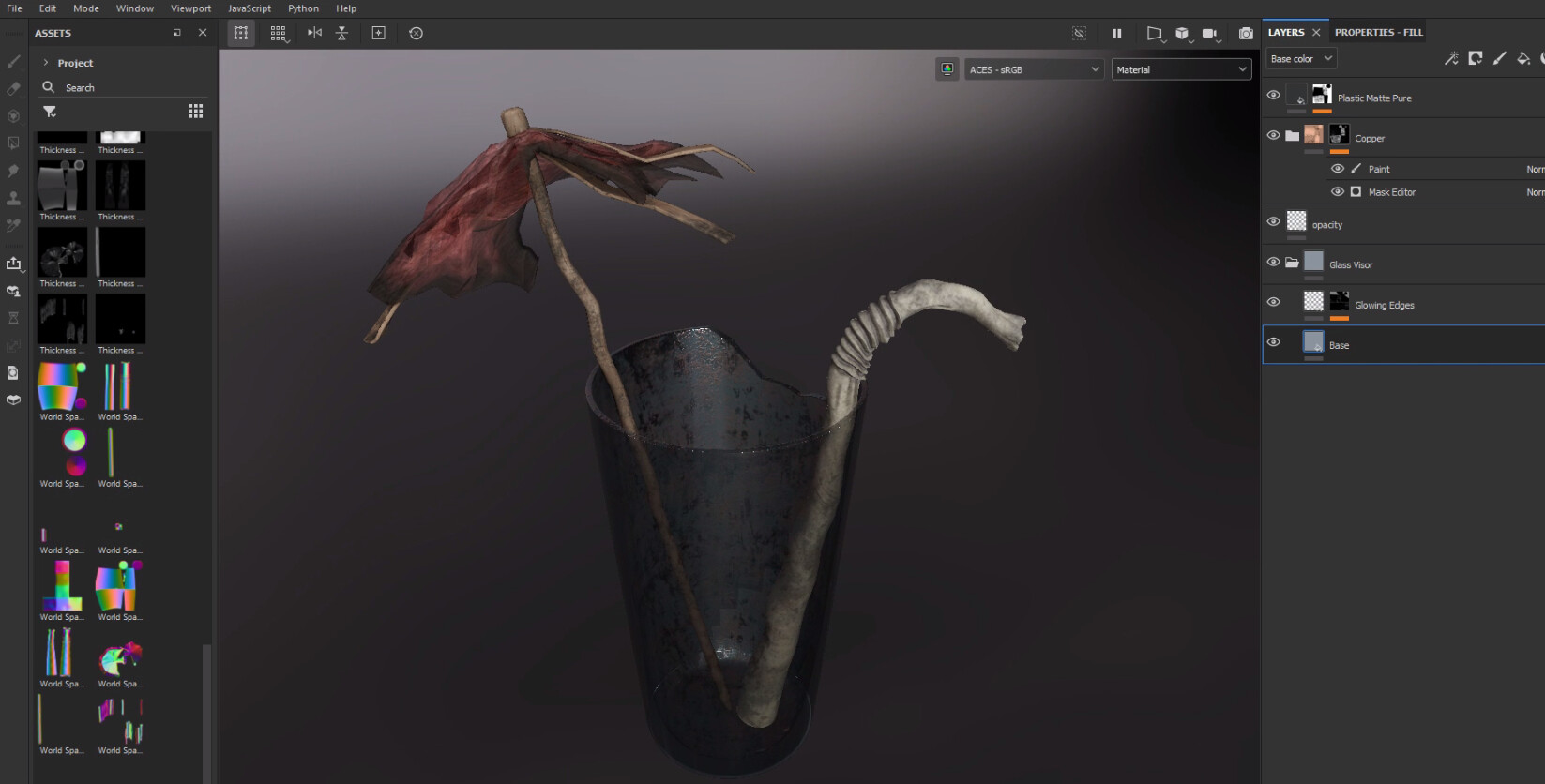Open the Edit menu

pyautogui.click(x=48, y=8)
